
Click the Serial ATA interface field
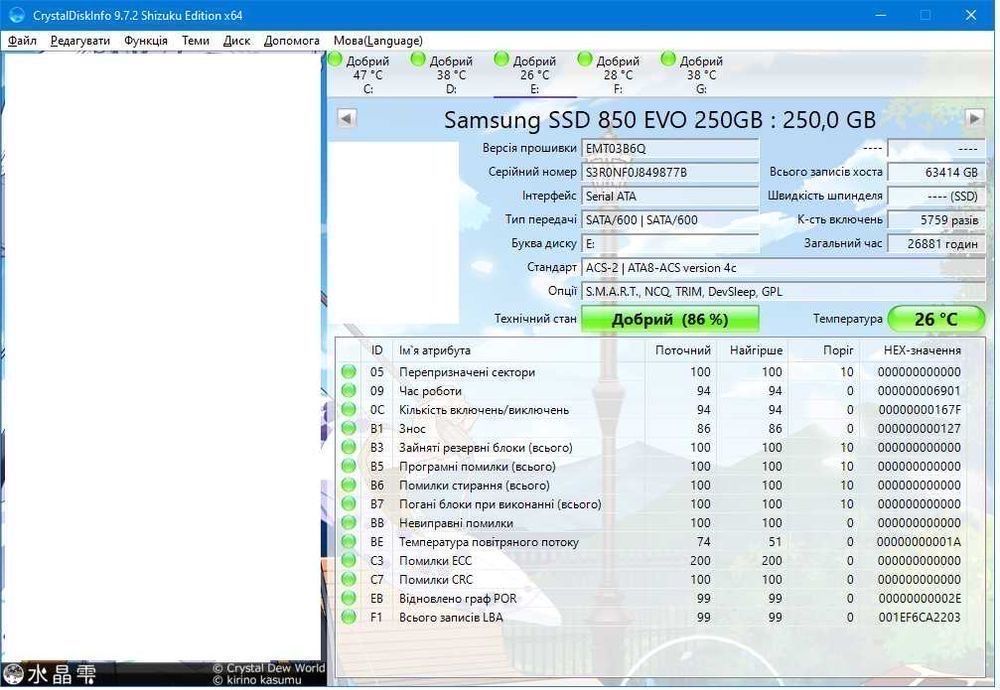670,196
